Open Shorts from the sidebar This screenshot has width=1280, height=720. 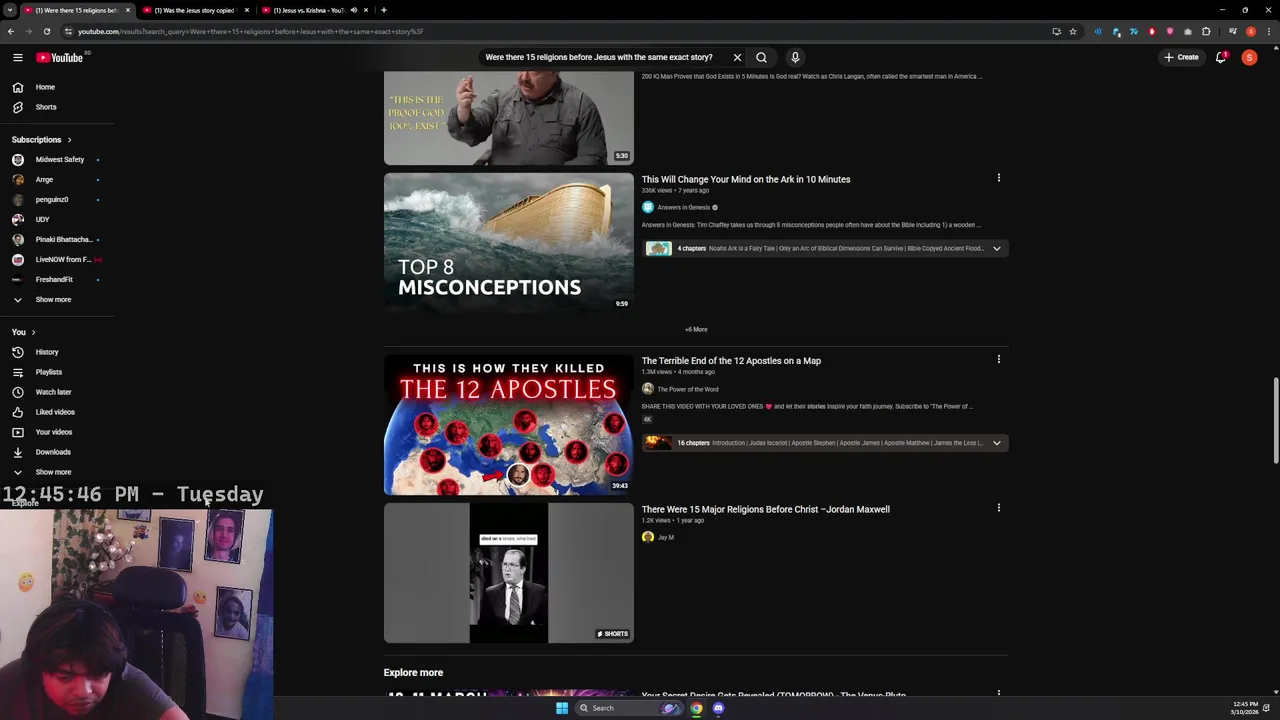click(46, 107)
